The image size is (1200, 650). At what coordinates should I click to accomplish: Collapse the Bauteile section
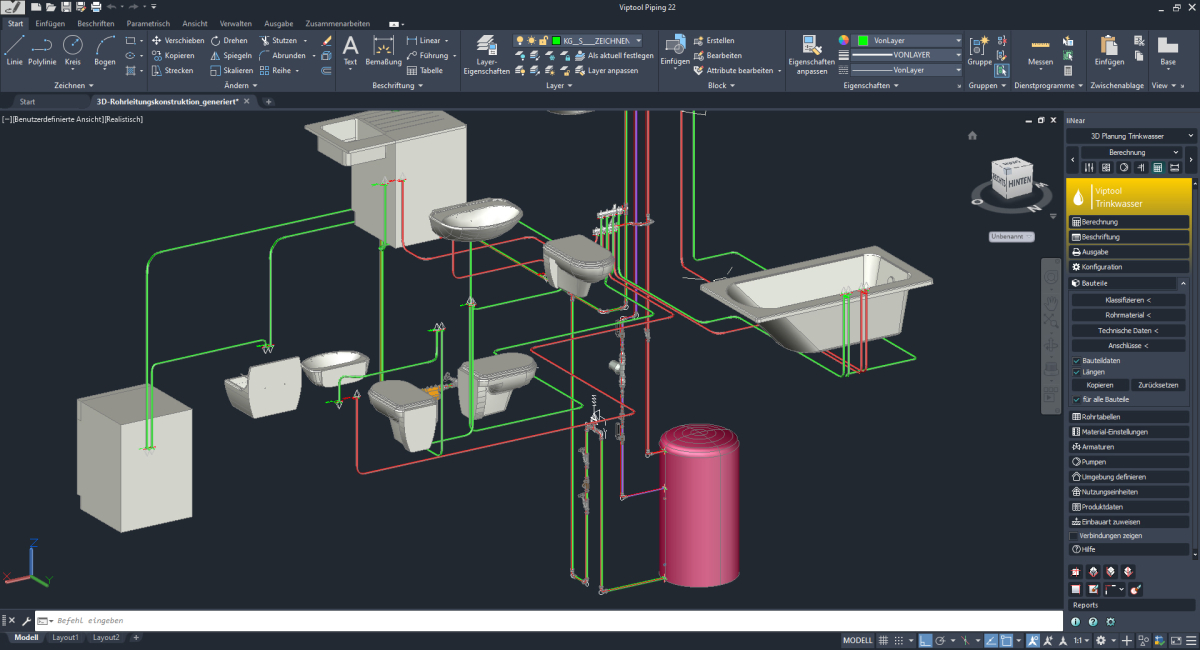pyautogui.click(x=1184, y=284)
